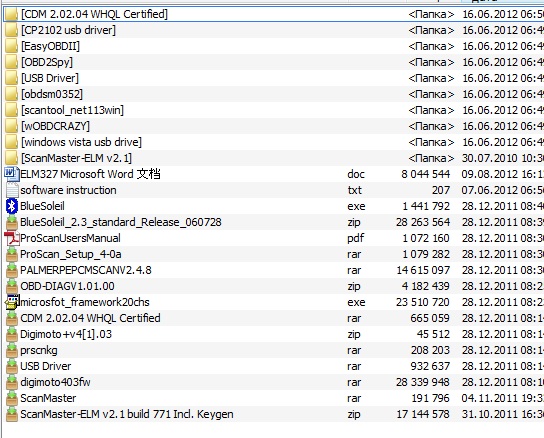The width and height of the screenshot is (544, 438).
Task: Select the [CP2102 usb driver] folder name
Action: (x=68, y=30)
